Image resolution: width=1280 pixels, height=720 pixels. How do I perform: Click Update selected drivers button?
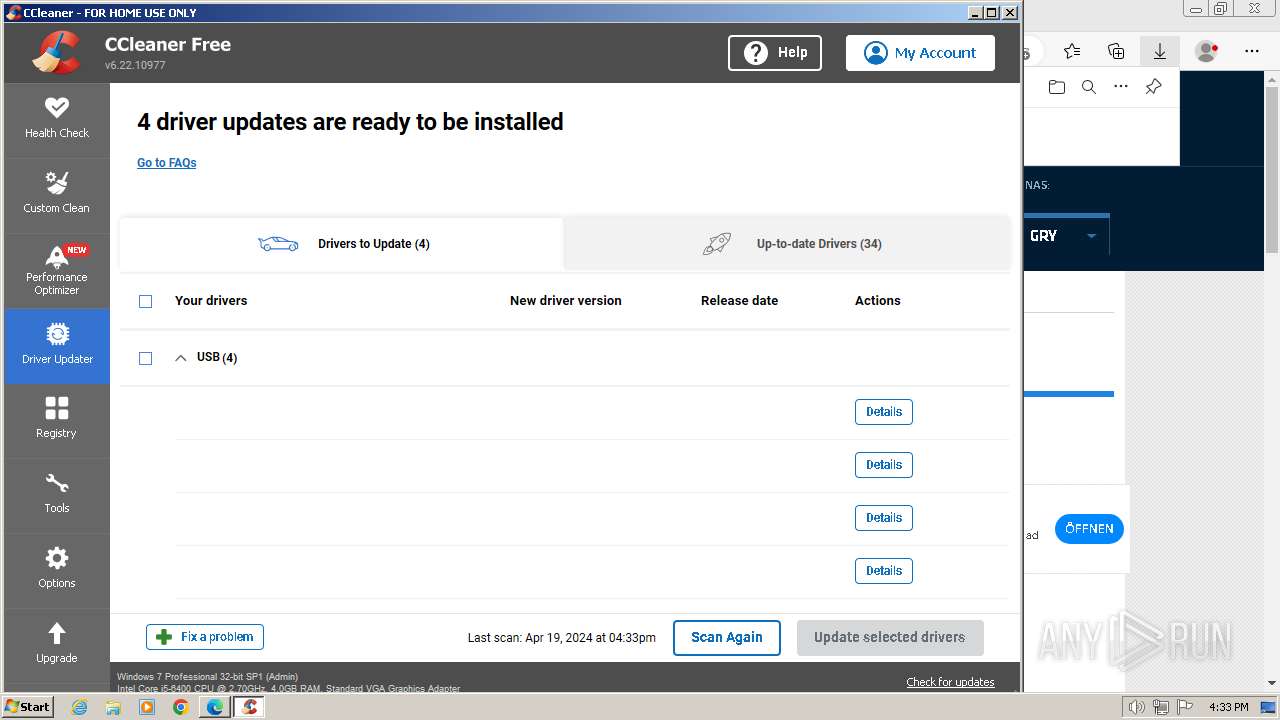[x=890, y=638]
